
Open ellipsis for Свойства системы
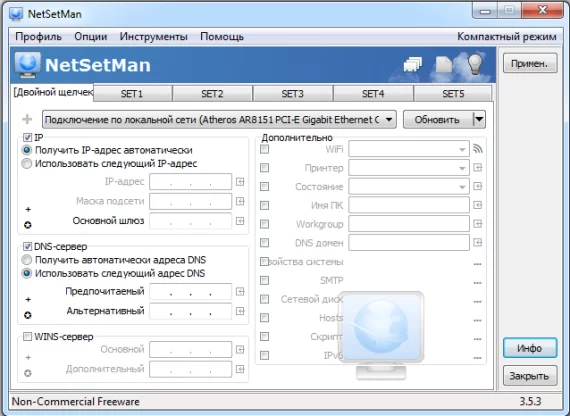pyautogui.click(x=478, y=264)
